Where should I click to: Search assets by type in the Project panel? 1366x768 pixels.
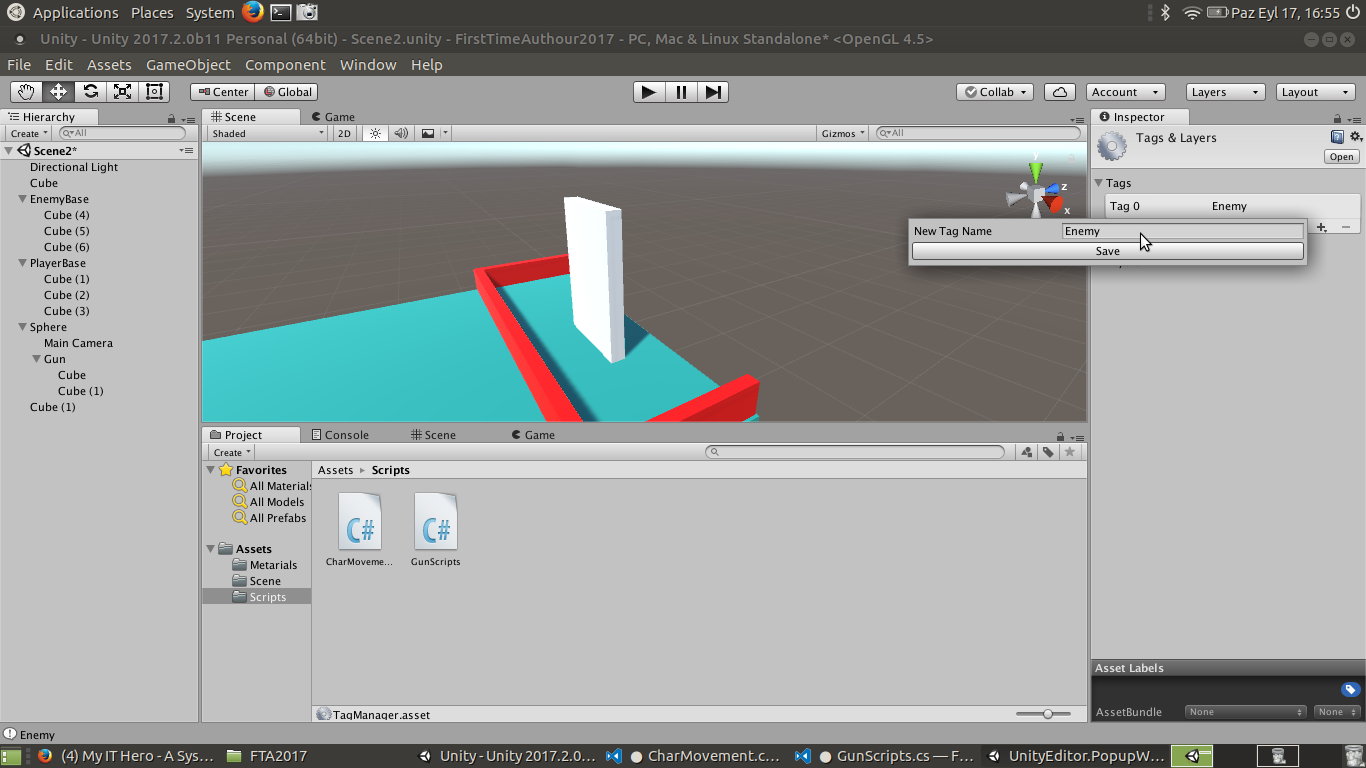pos(1026,453)
